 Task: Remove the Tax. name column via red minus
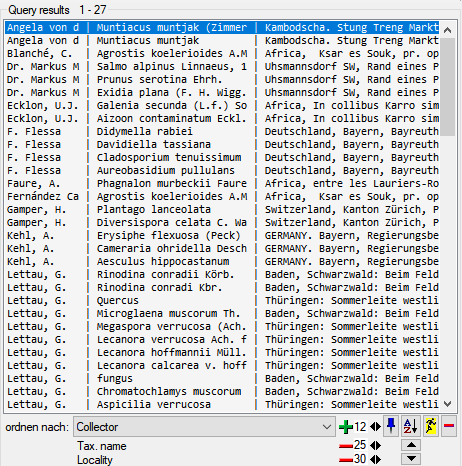pyautogui.click(x=346, y=446)
